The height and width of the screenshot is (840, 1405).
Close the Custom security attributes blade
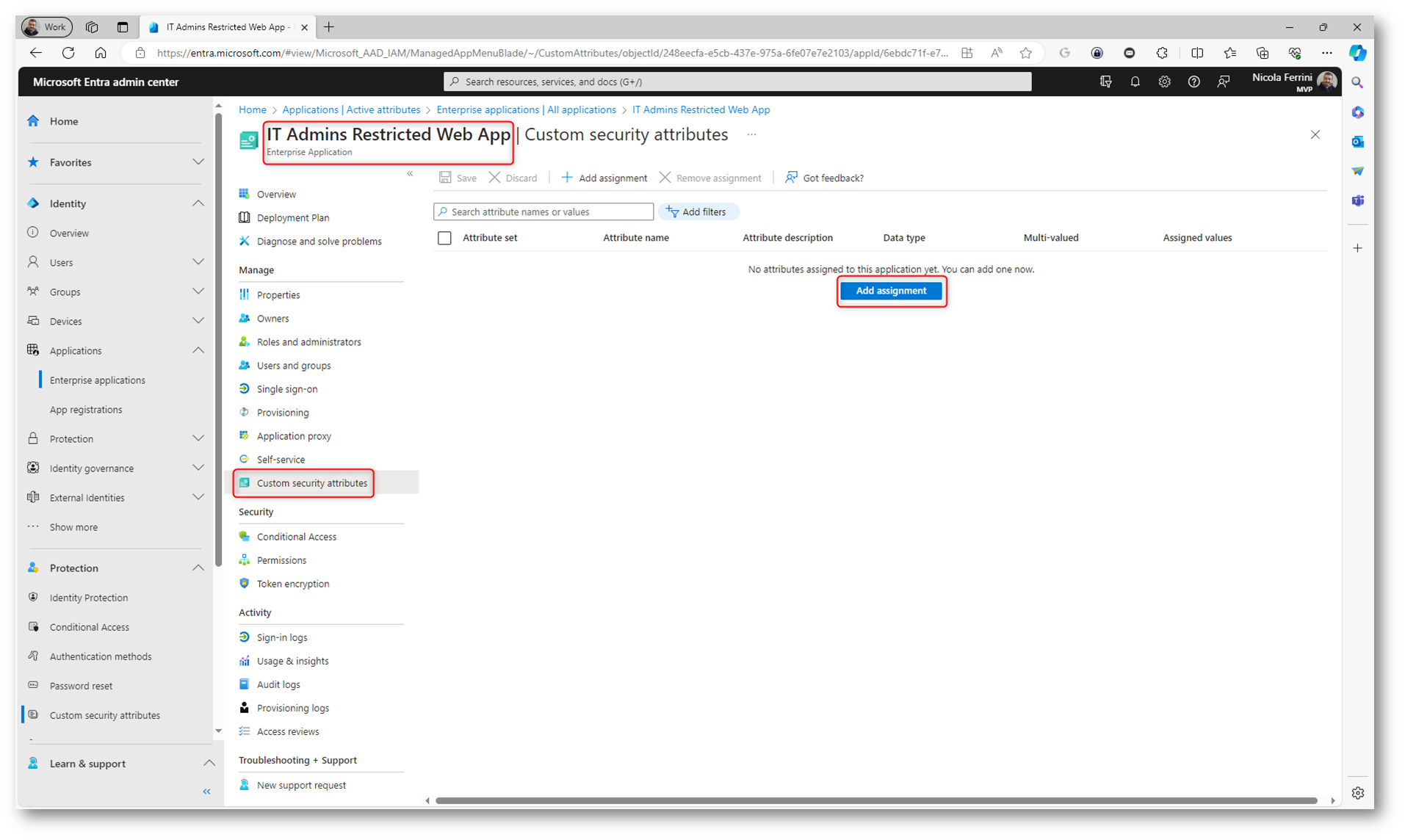(x=1315, y=134)
